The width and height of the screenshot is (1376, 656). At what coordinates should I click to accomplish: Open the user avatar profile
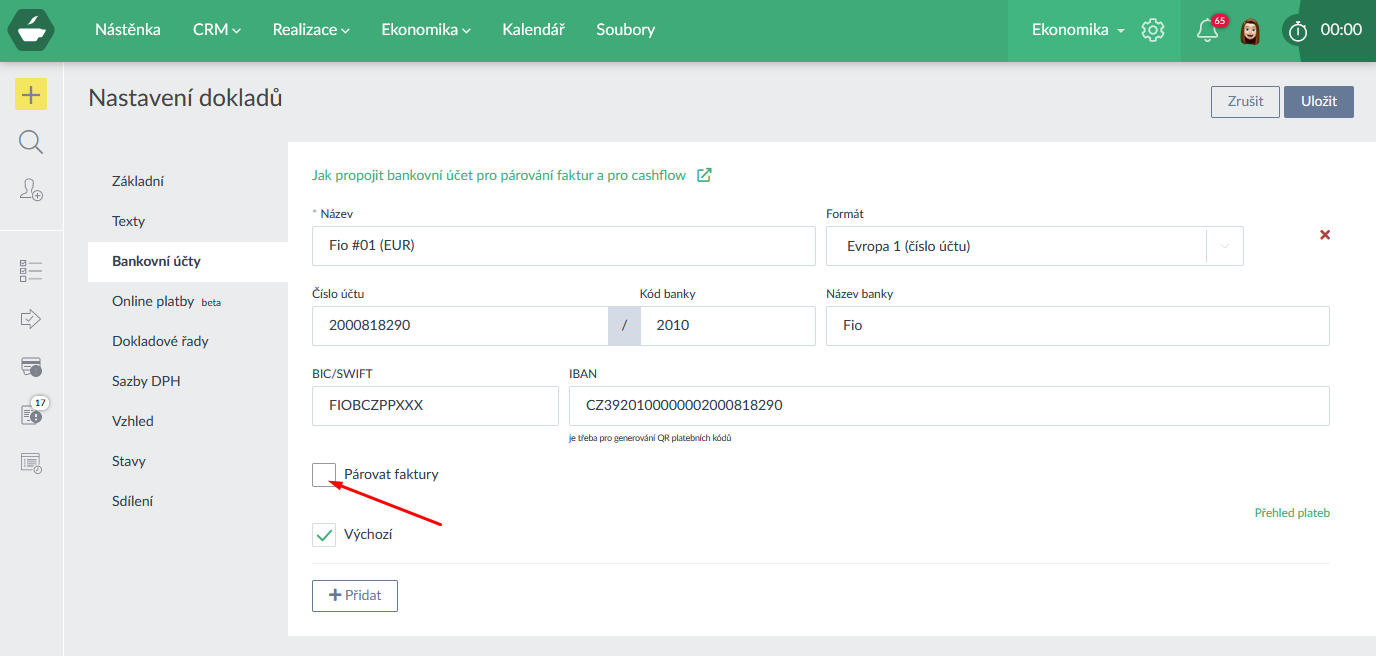1249,31
